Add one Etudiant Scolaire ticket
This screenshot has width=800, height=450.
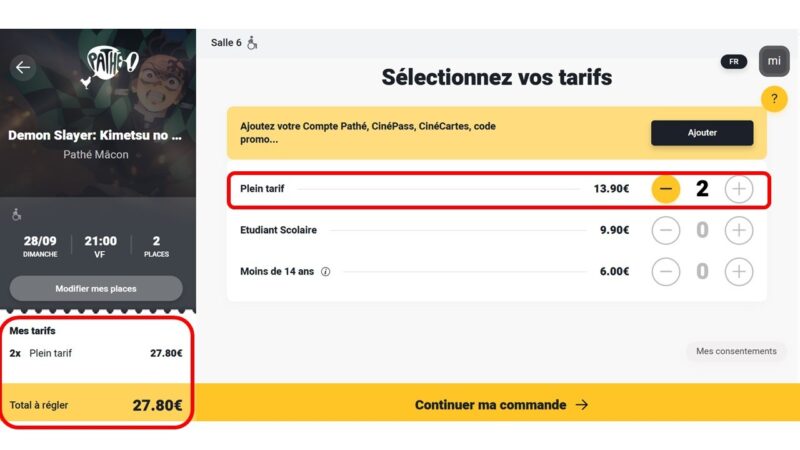(738, 230)
